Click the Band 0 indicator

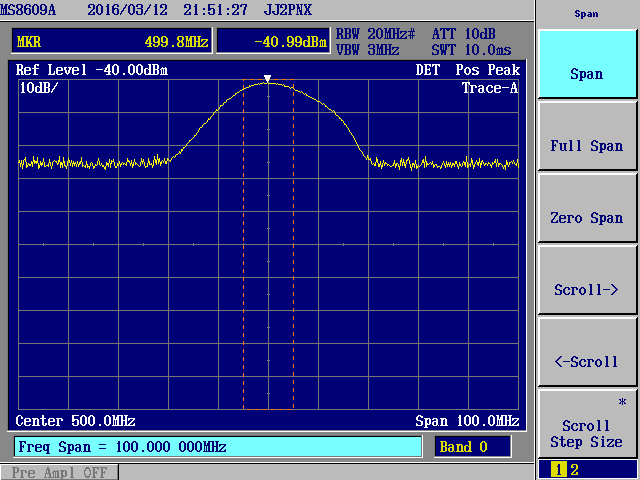tap(472, 447)
